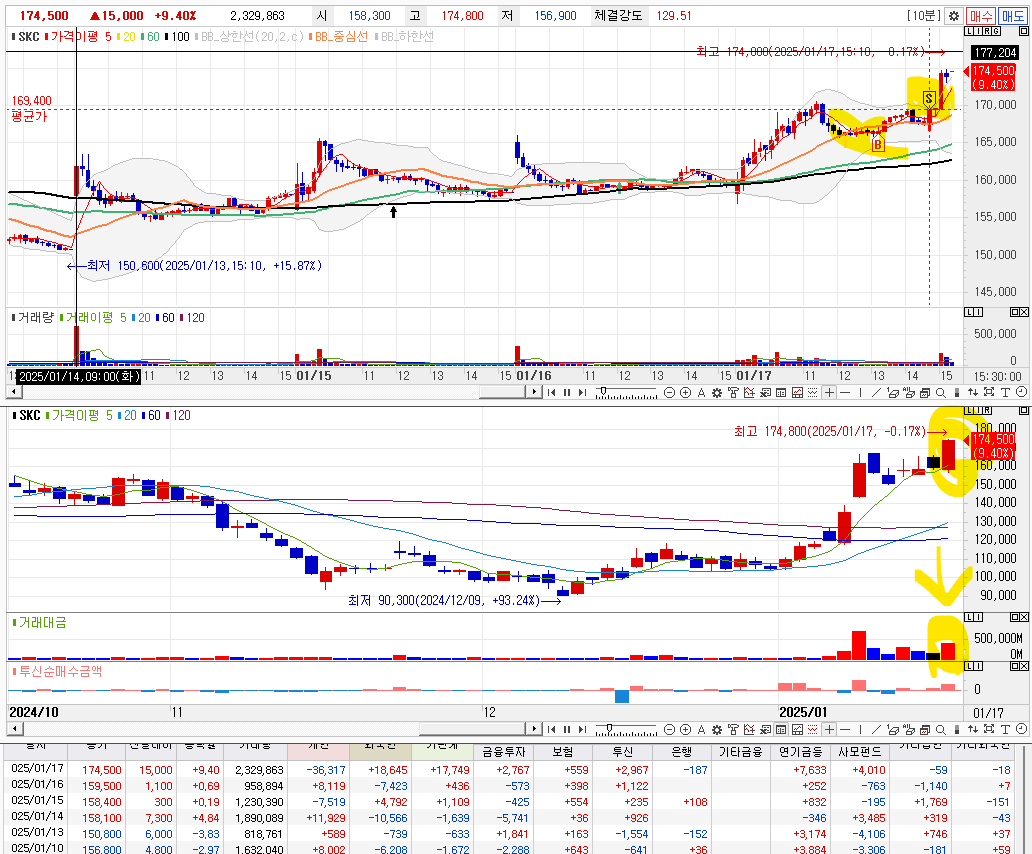Select the 사모펀드 column header
1032x854 pixels.
pos(859,751)
